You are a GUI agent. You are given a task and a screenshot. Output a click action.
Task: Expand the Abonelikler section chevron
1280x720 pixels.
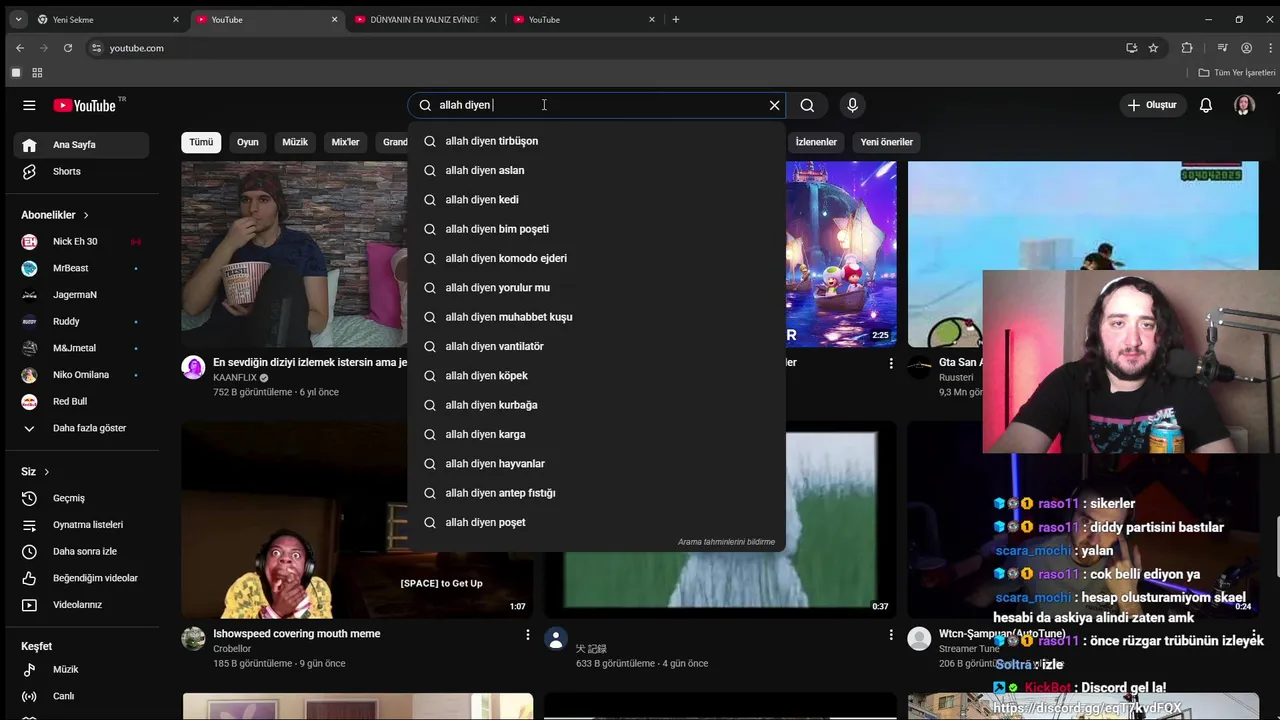(x=86, y=215)
